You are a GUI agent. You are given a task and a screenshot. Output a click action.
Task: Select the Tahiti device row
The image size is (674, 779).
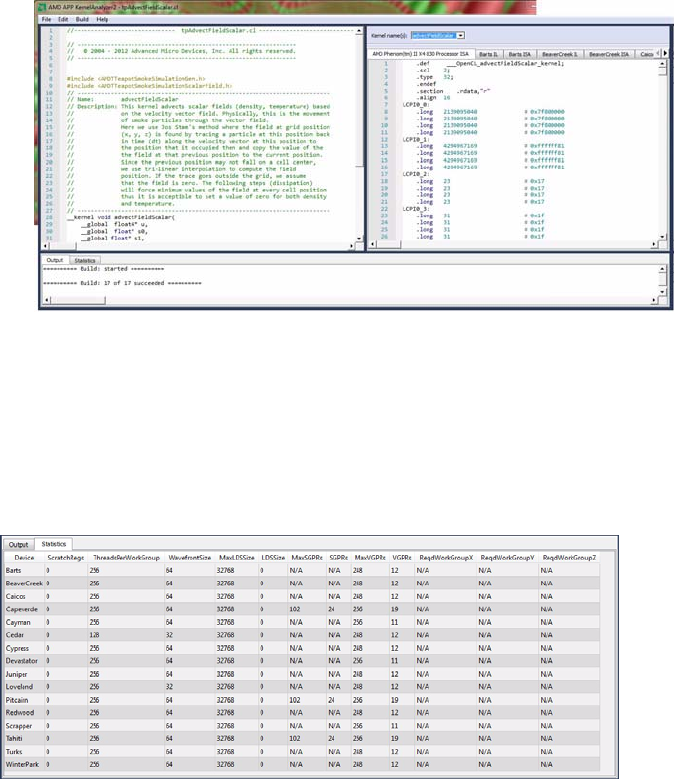pos(301,738)
